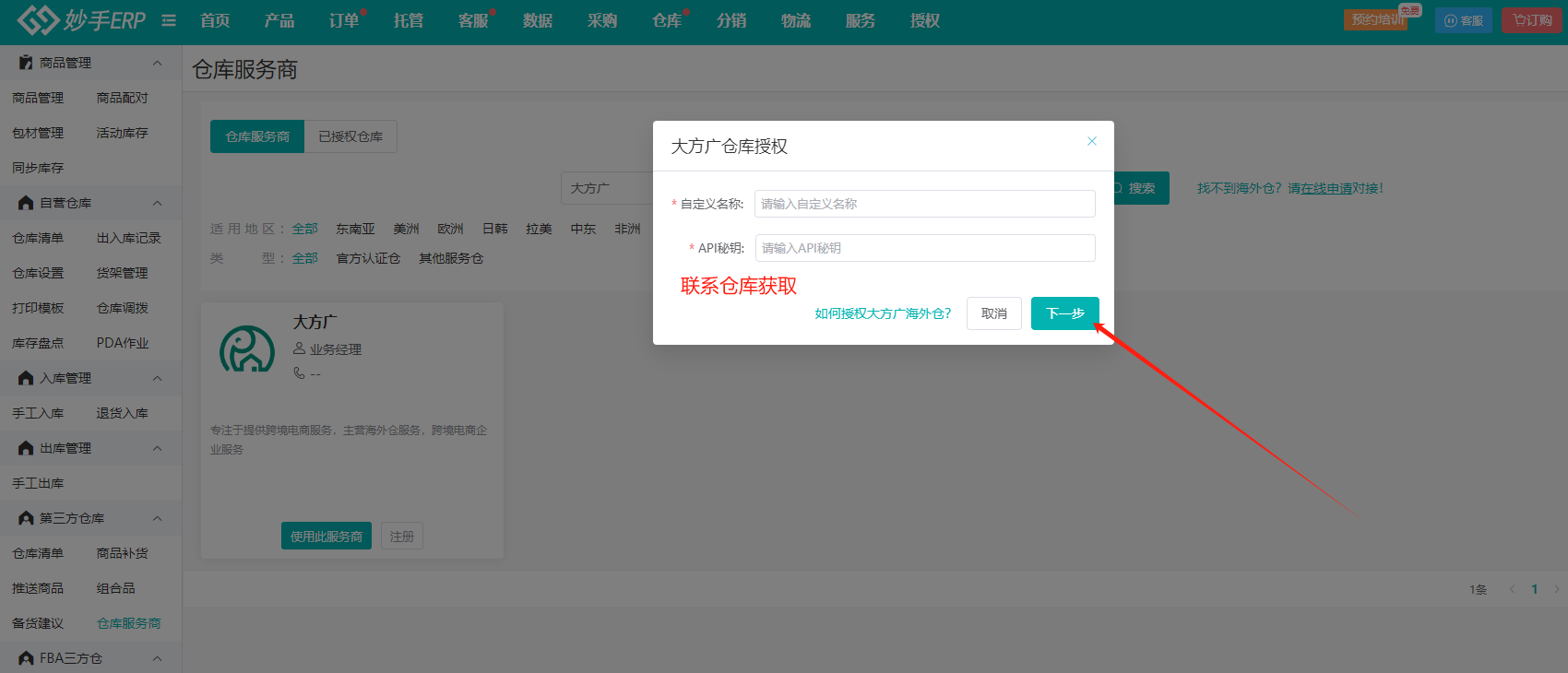Screen dimensions: 1568x673
Task: Collapse the FBA三方仓 sidebar group
Action: pos(157,658)
